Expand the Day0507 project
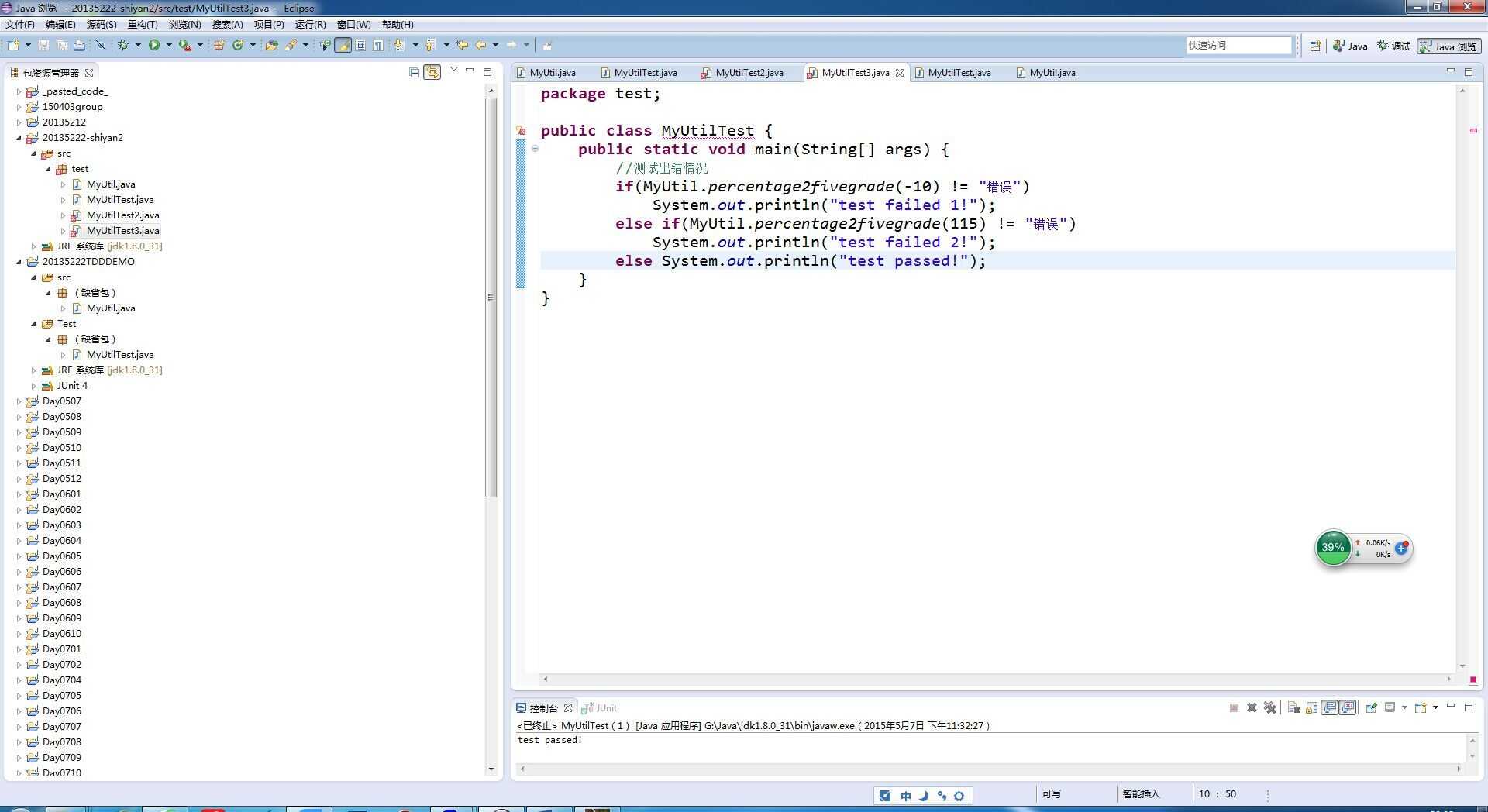The height and width of the screenshot is (812, 1488). [x=19, y=401]
